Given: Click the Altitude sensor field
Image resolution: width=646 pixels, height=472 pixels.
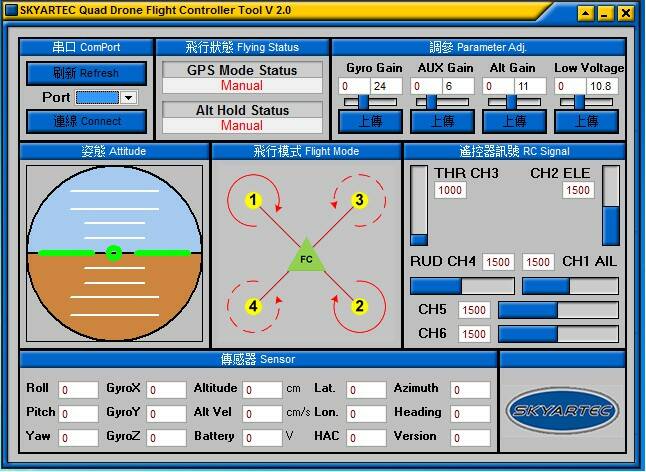Looking at the screenshot, I should [262, 390].
